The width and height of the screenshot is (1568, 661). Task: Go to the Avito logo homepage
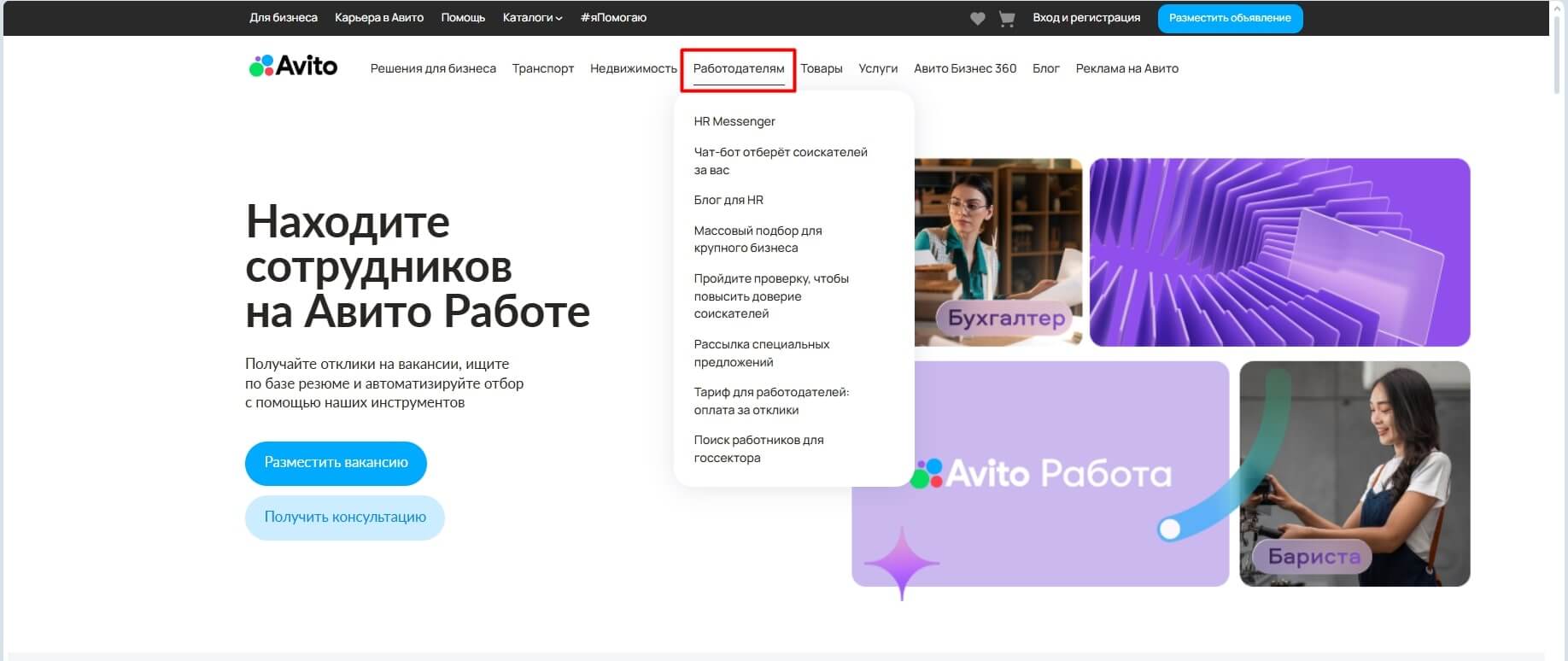pyautogui.click(x=293, y=67)
